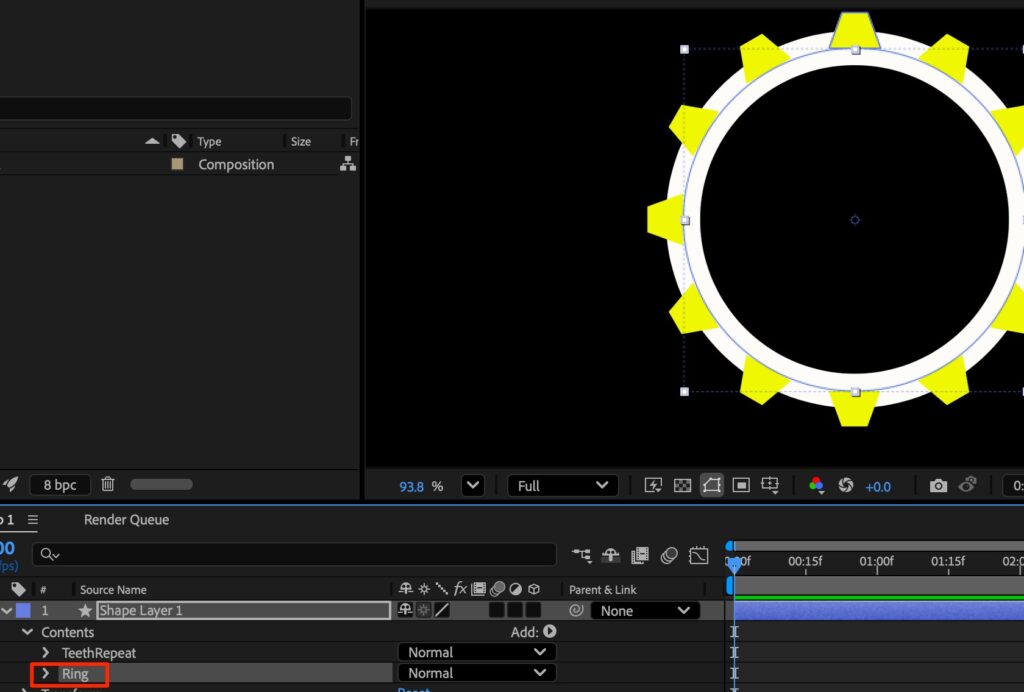This screenshot has height=692, width=1024.
Task: Open the composition mini-flowchart icon
Action: (581, 555)
